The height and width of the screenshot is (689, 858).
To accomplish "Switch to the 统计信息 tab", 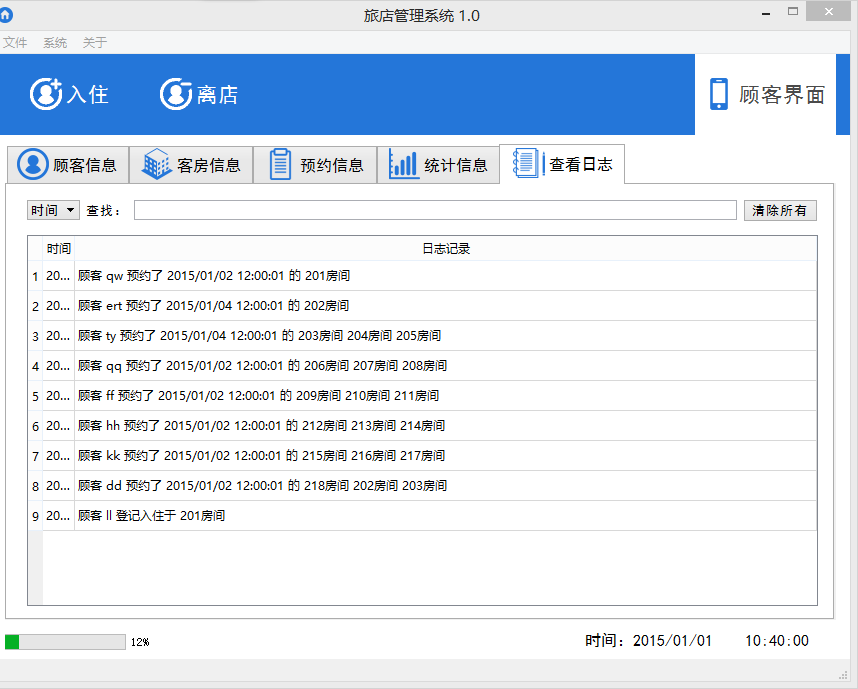I will pos(438,164).
